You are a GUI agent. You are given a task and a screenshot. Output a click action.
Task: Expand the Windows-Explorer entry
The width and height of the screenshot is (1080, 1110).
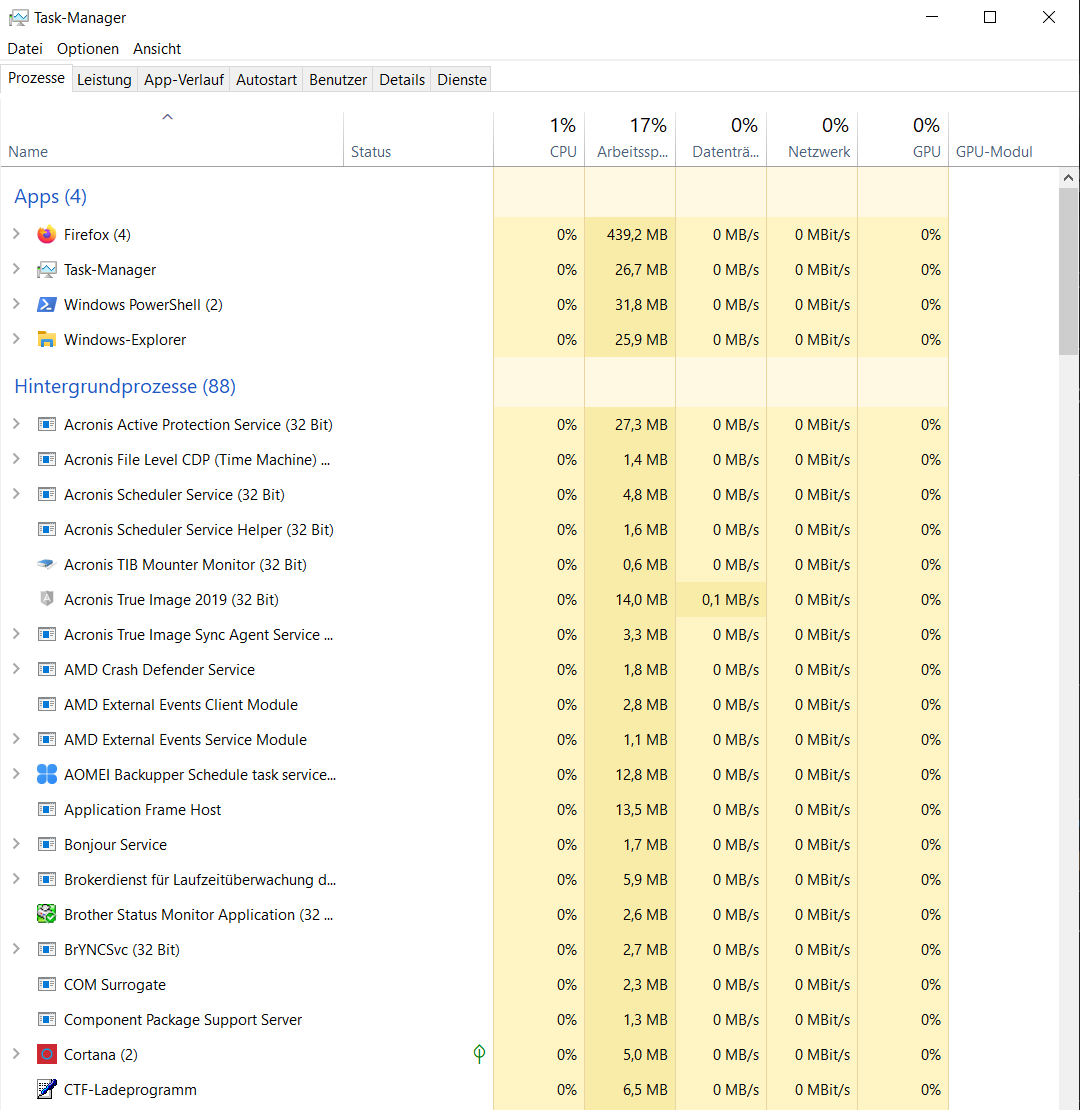pyautogui.click(x=16, y=339)
